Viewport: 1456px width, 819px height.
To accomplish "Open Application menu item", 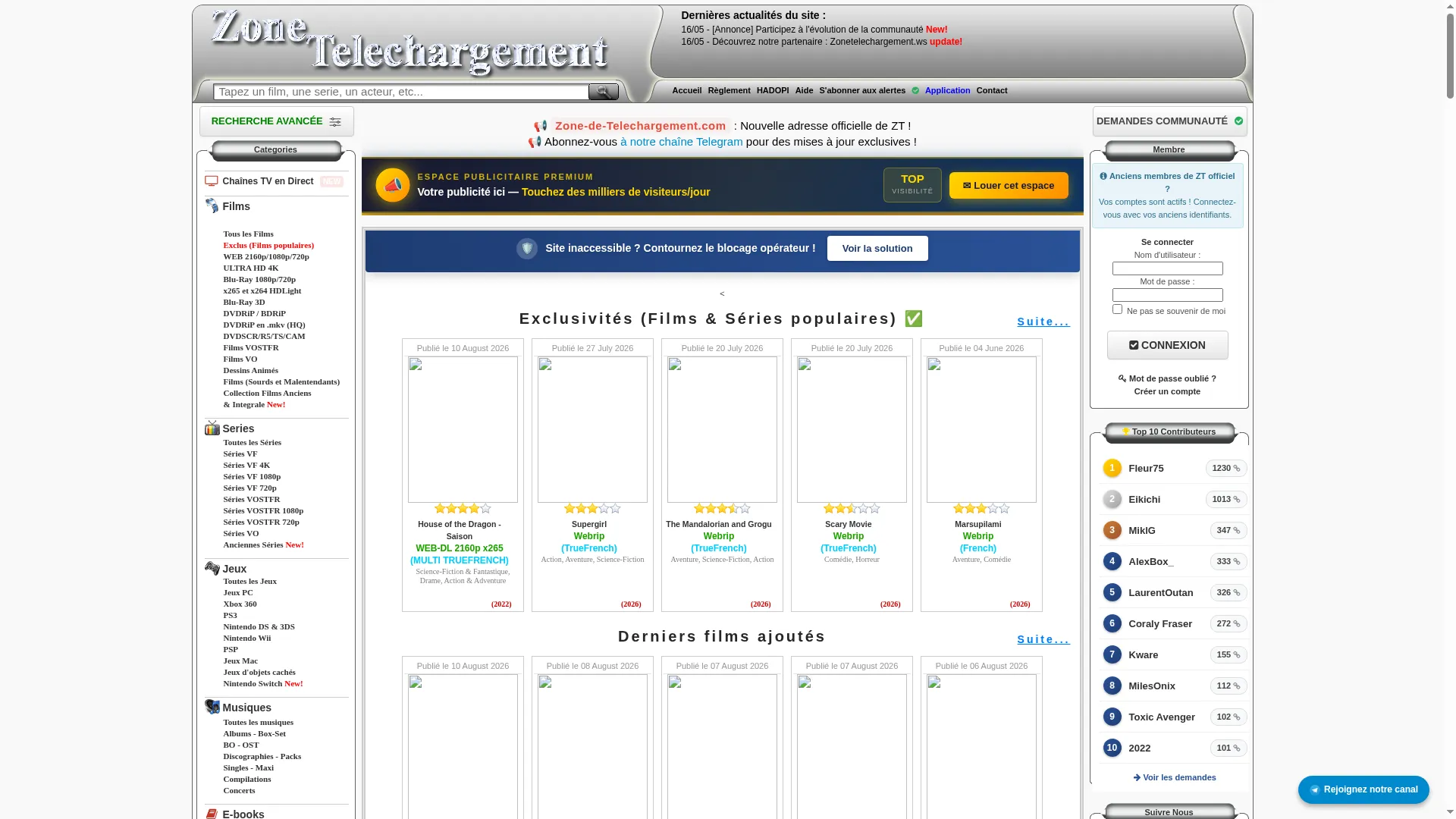I will coord(948,91).
